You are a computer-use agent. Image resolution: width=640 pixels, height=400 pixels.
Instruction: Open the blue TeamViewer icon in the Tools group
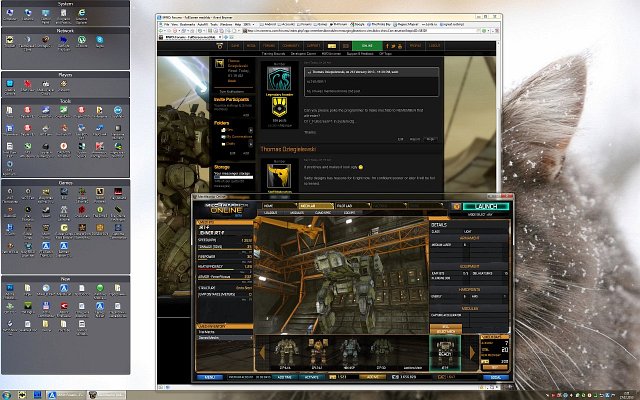coord(118,110)
